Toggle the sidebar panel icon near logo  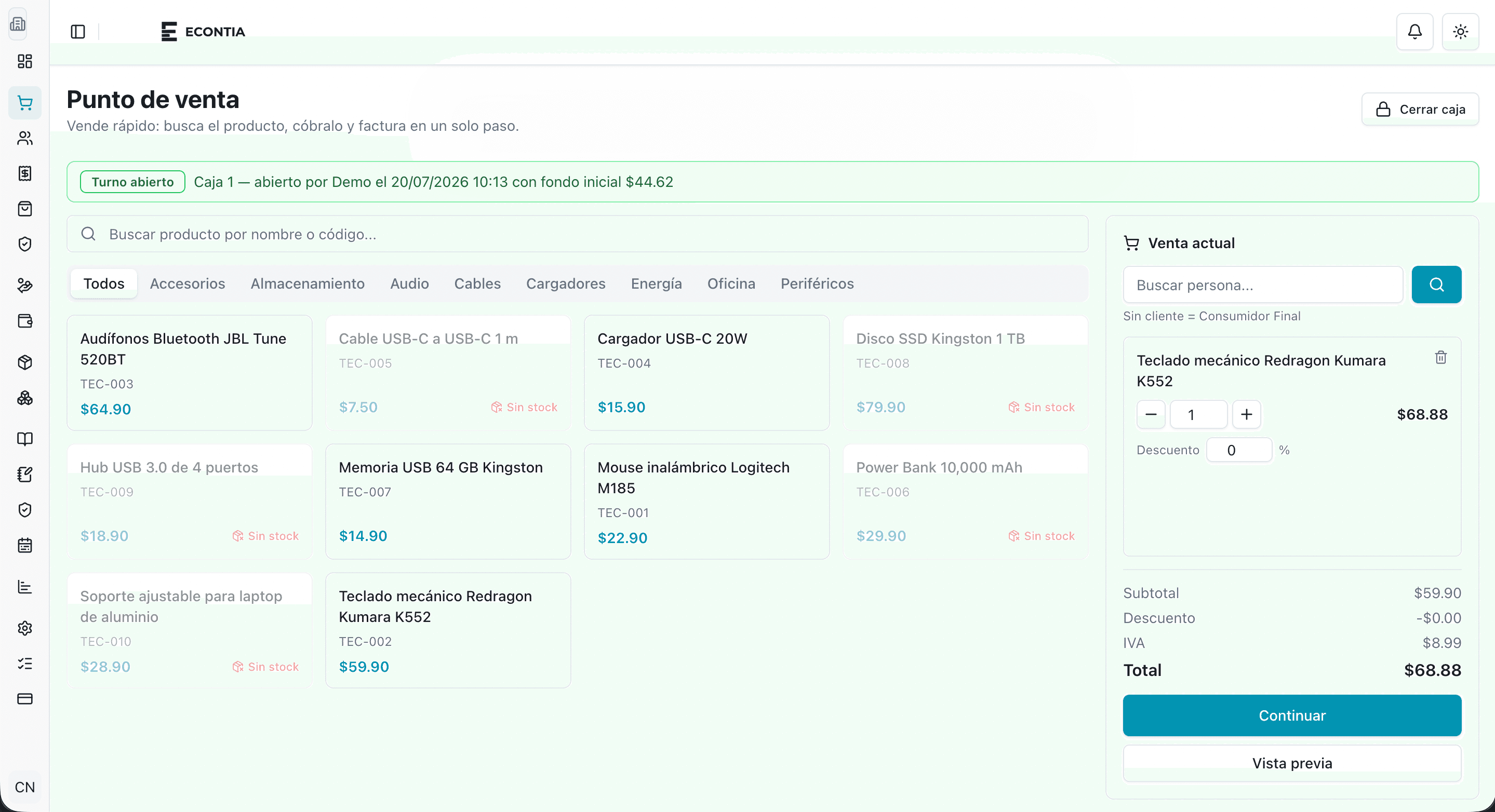78,32
